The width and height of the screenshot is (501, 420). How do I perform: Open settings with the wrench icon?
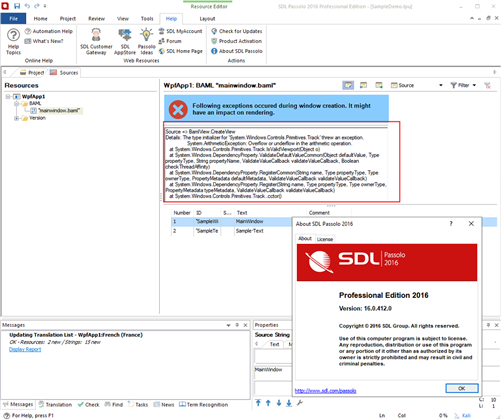(300, 403)
